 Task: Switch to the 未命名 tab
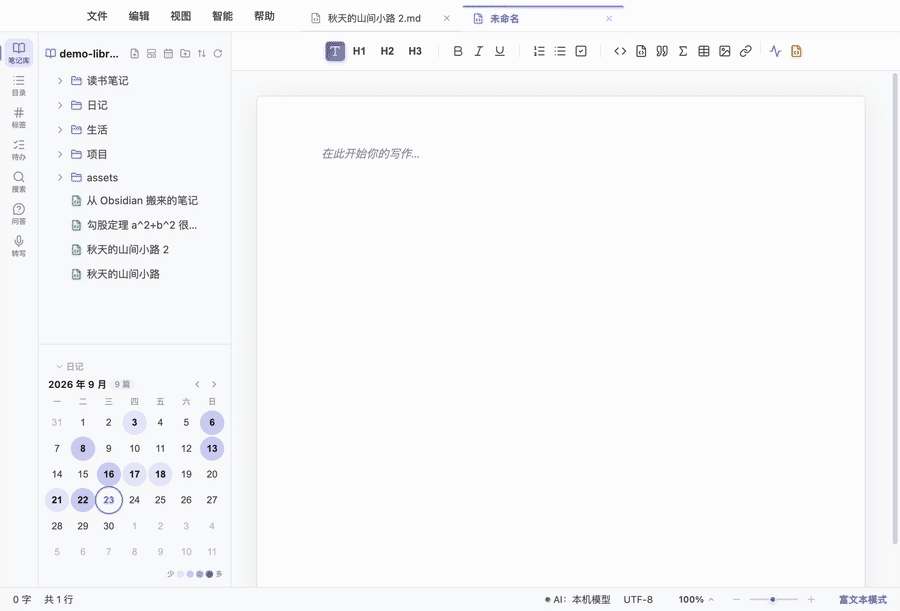pos(543,18)
